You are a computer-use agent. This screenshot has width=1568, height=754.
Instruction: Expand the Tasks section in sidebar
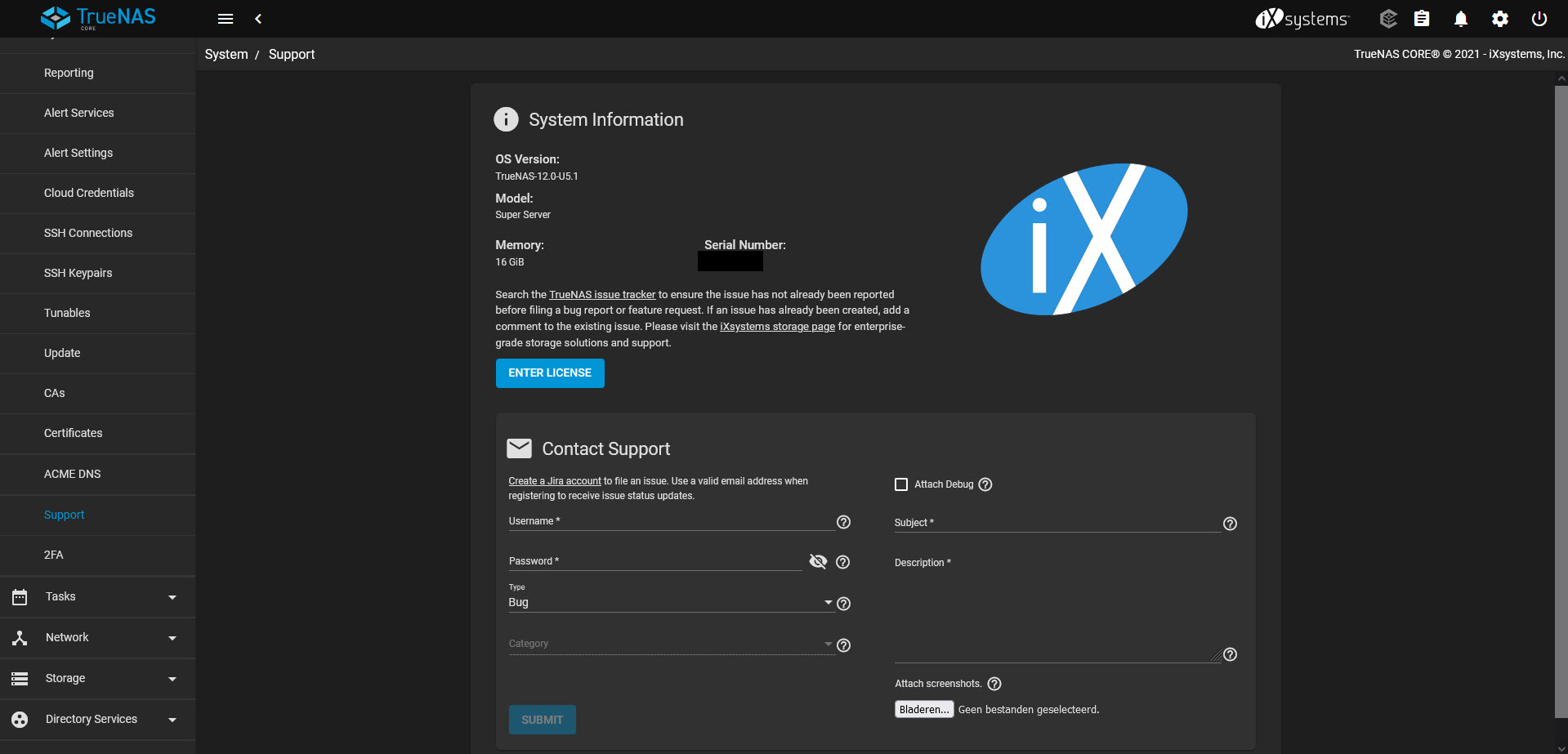[98, 597]
